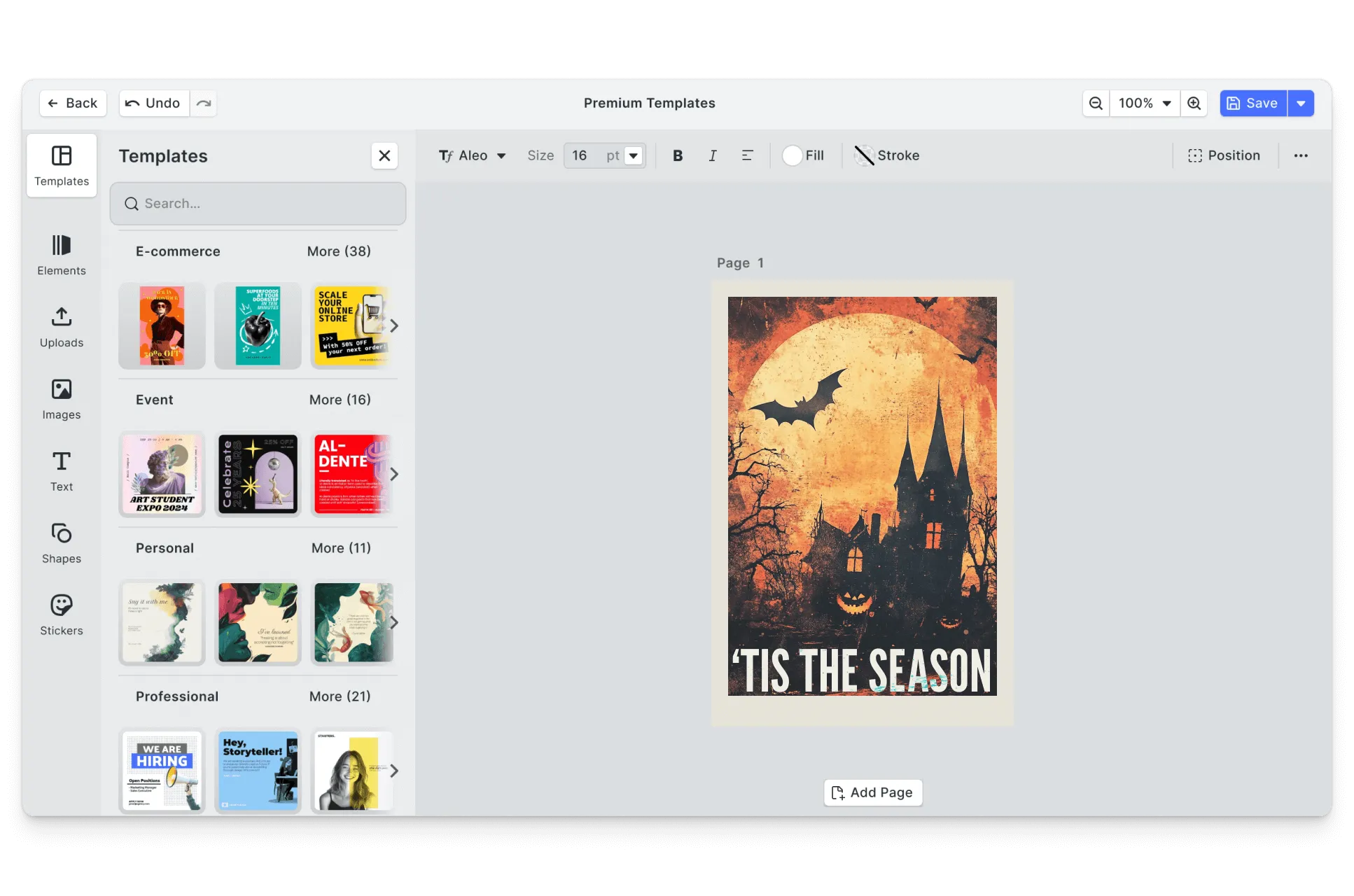This screenshot has height=896, width=1354.
Task: Toggle italic formatting
Action: [713, 155]
